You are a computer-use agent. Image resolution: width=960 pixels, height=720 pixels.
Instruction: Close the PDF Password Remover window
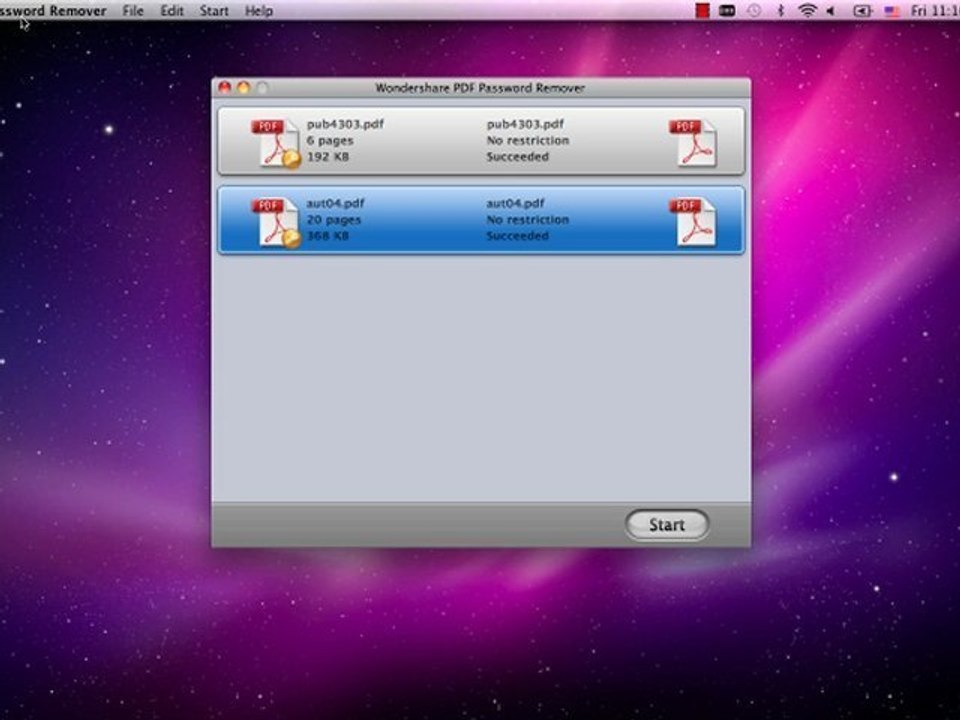(x=225, y=88)
